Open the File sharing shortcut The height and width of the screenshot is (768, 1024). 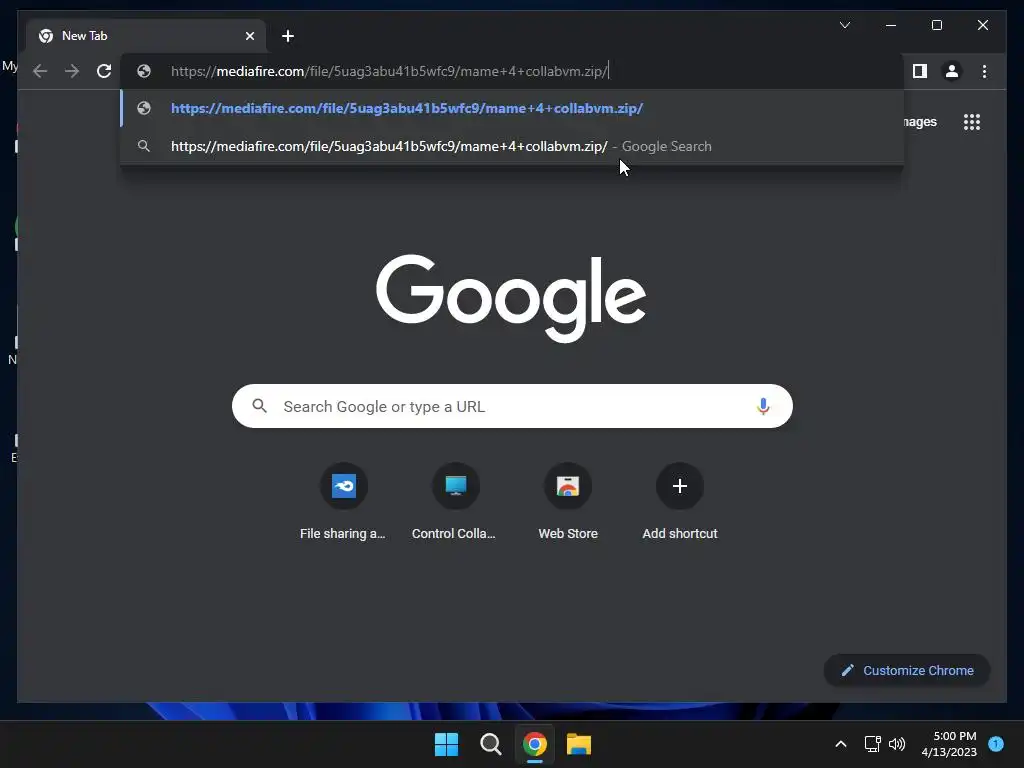344,502
